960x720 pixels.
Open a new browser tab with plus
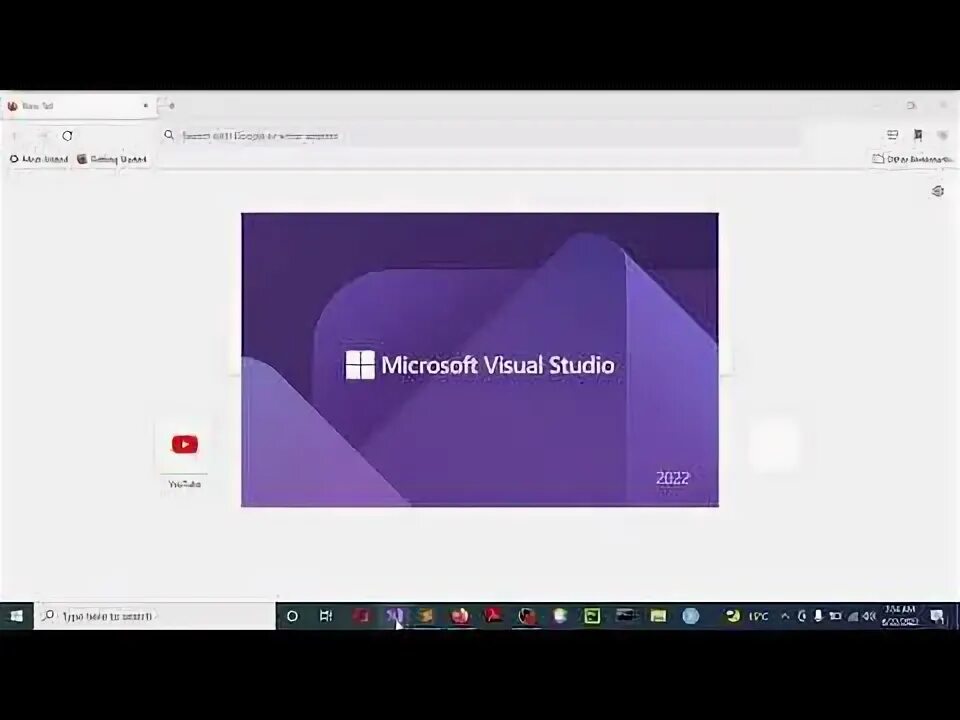(171, 106)
